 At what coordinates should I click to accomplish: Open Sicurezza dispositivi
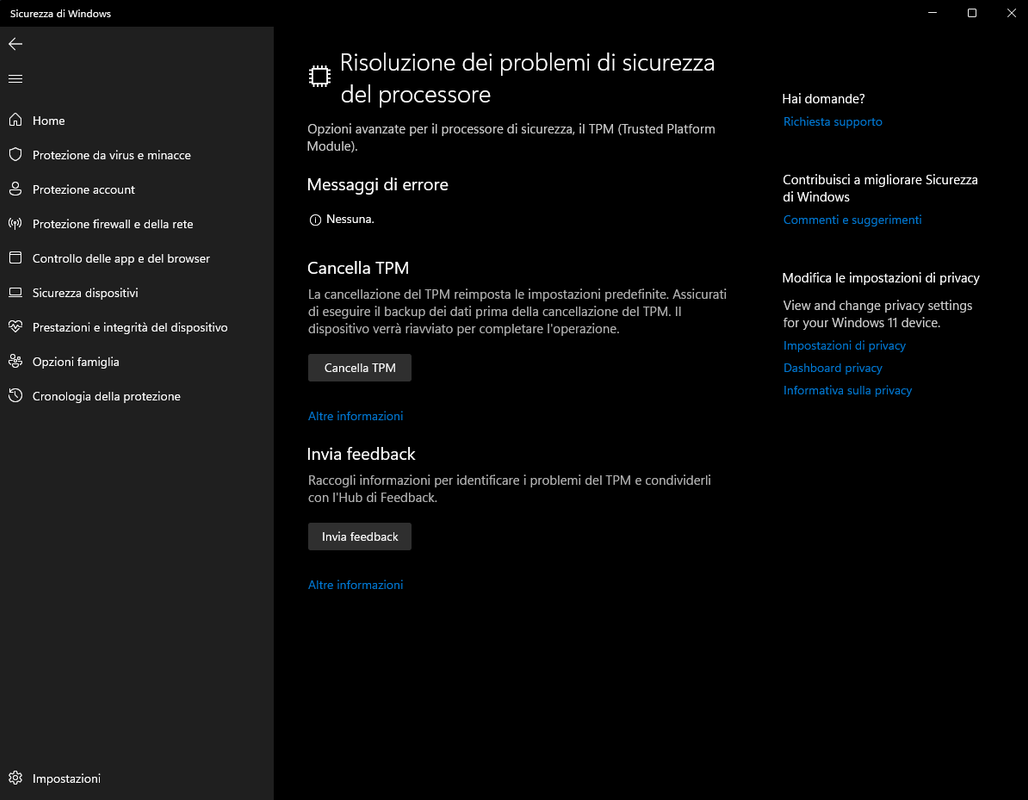pyautogui.click(x=136, y=292)
